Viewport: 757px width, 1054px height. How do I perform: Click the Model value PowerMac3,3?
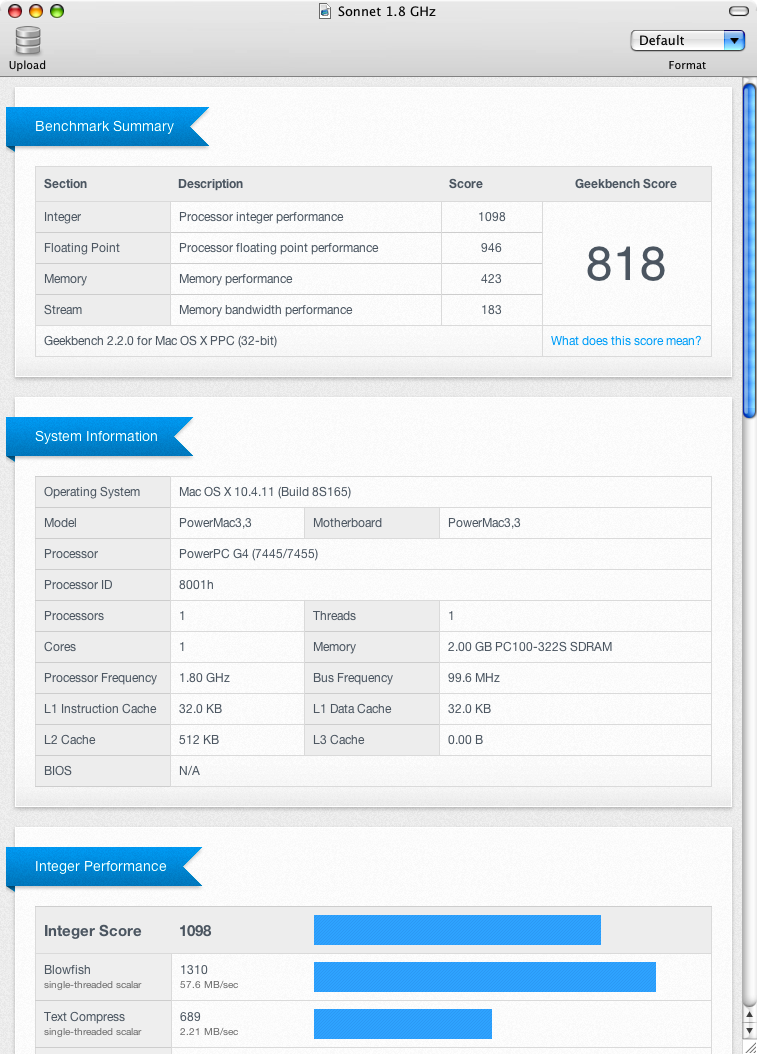[x=215, y=523]
